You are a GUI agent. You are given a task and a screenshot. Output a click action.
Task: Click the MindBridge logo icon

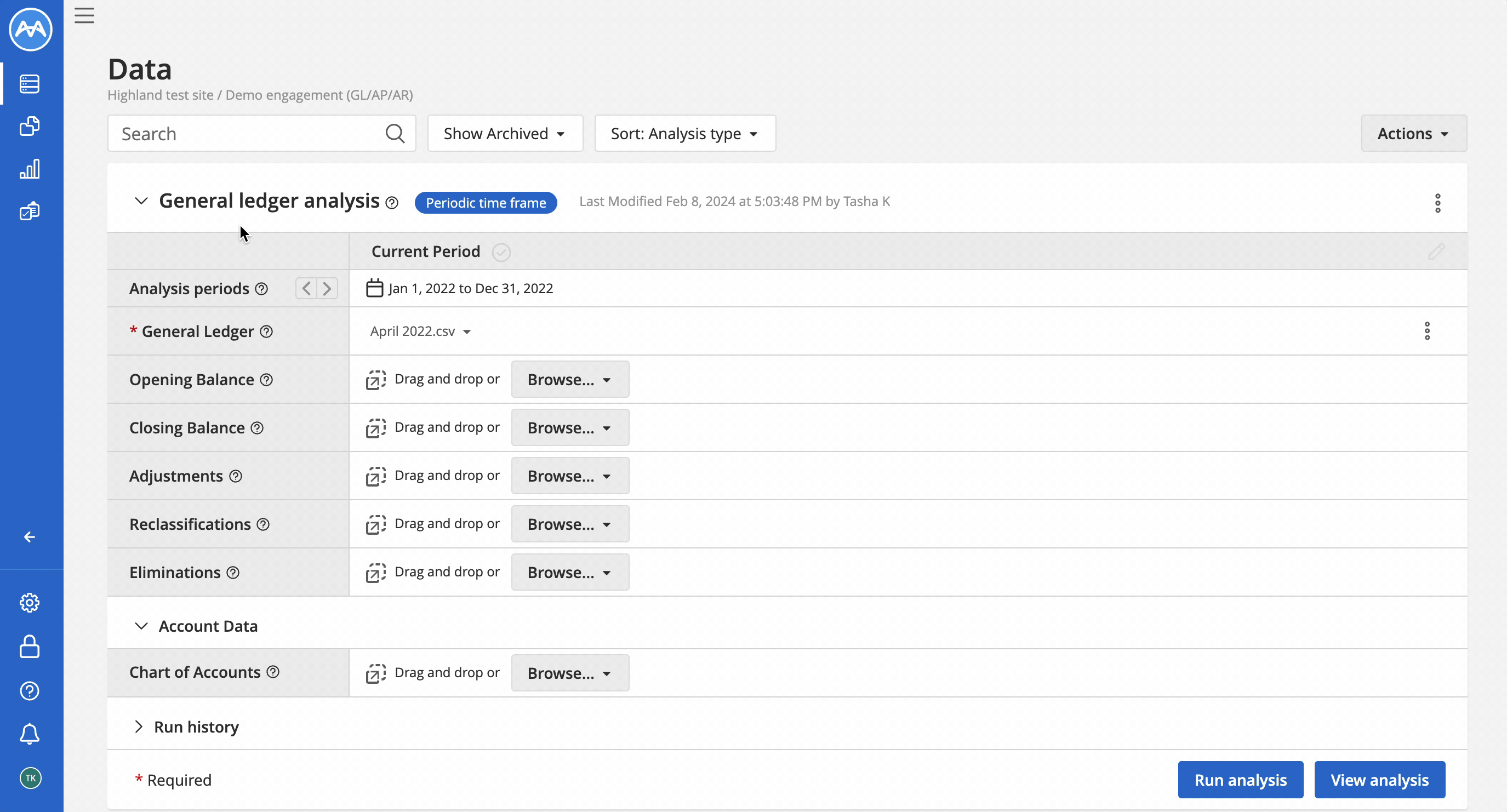click(31, 29)
